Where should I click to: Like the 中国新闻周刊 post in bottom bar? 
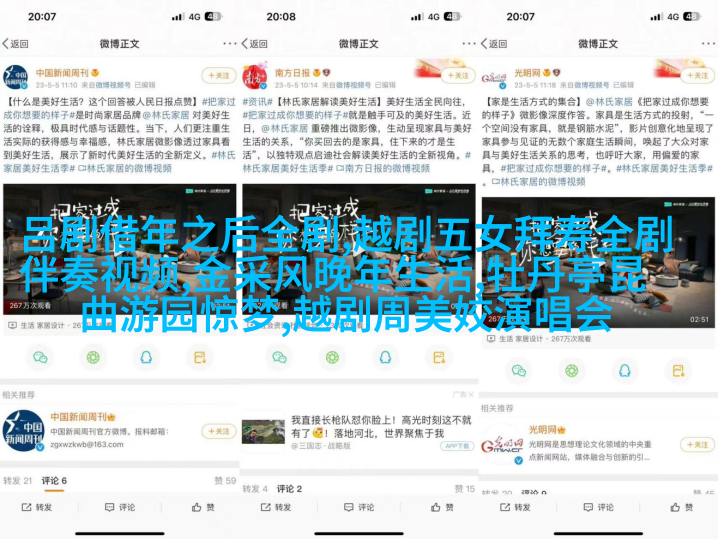click(x=198, y=507)
